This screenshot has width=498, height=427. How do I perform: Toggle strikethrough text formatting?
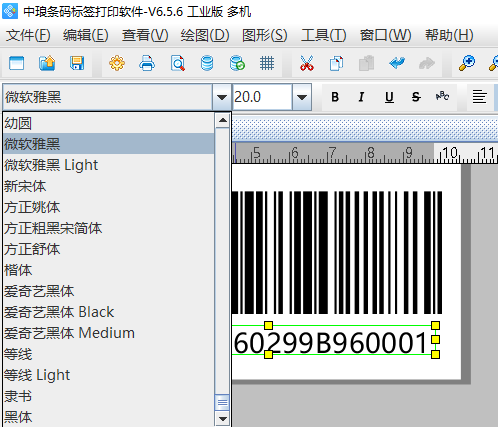(416, 97)
